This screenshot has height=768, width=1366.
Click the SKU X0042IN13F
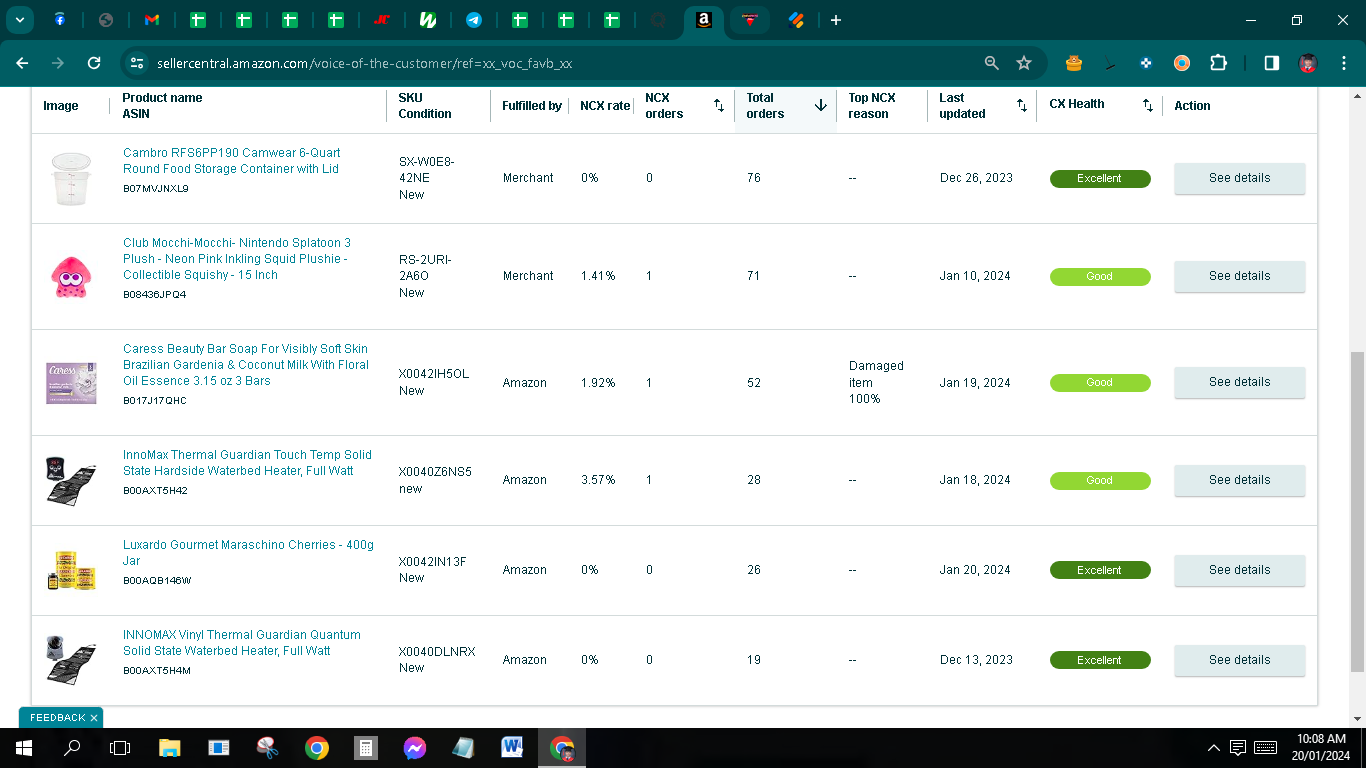coord(433,562)
